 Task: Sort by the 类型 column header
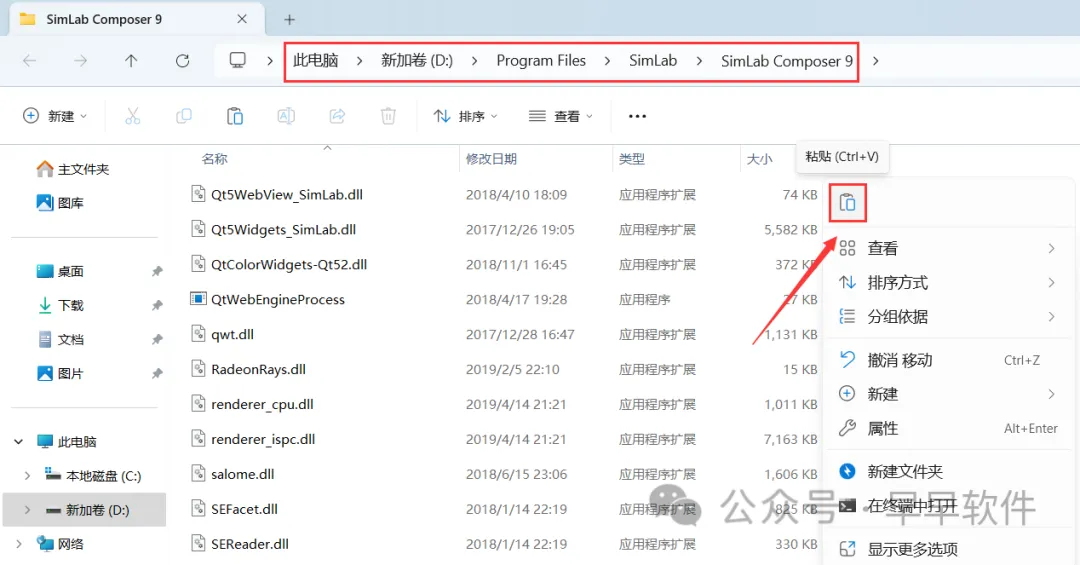(632, 159)
